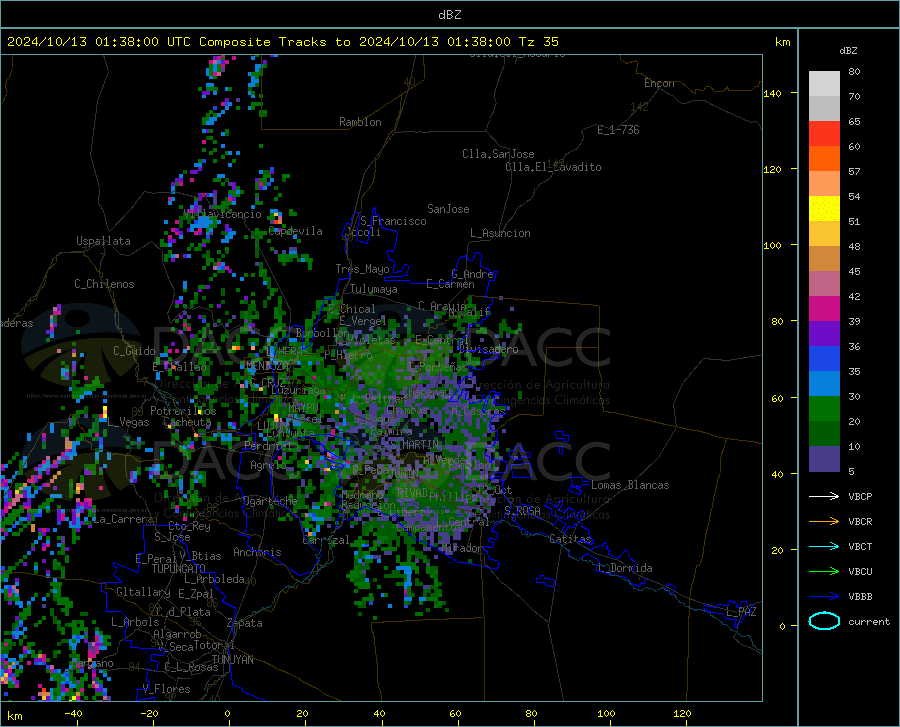Select the light blue 30-35 dBZ swatch
Screen dimensions: 900x727
pos(824,384)
